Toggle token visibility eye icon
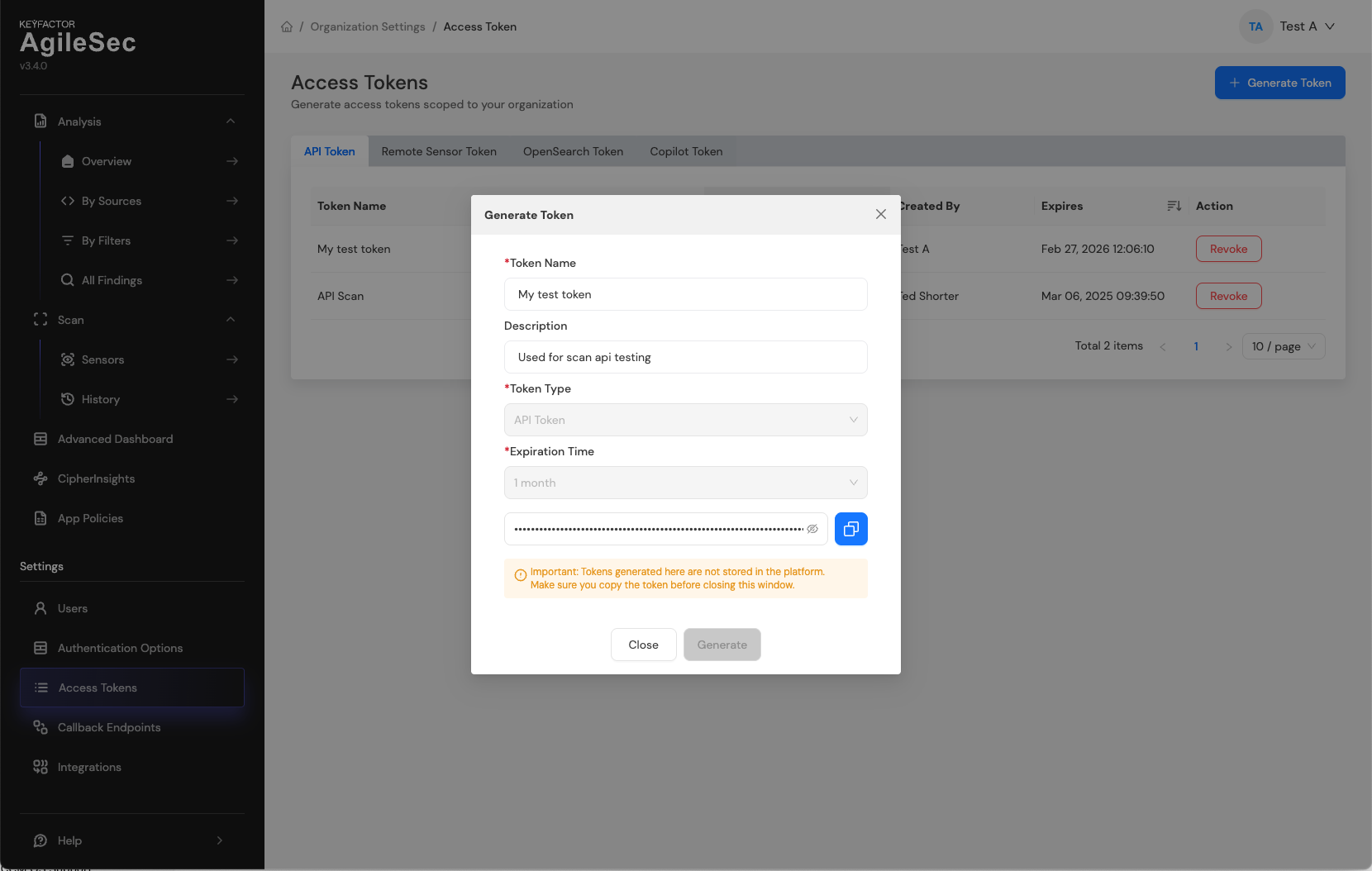Screen dimensions: 1372x871 812,529
